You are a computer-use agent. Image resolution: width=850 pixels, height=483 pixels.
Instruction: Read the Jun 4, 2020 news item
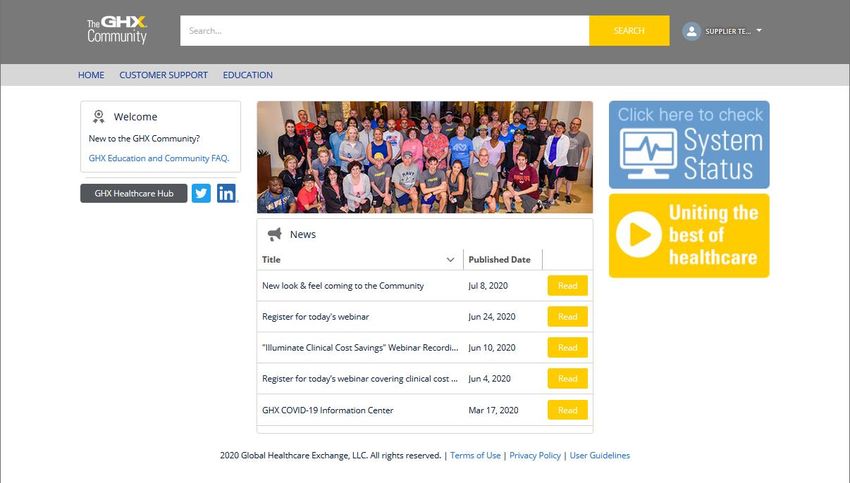pyautogui.click(x=568, y=378)
